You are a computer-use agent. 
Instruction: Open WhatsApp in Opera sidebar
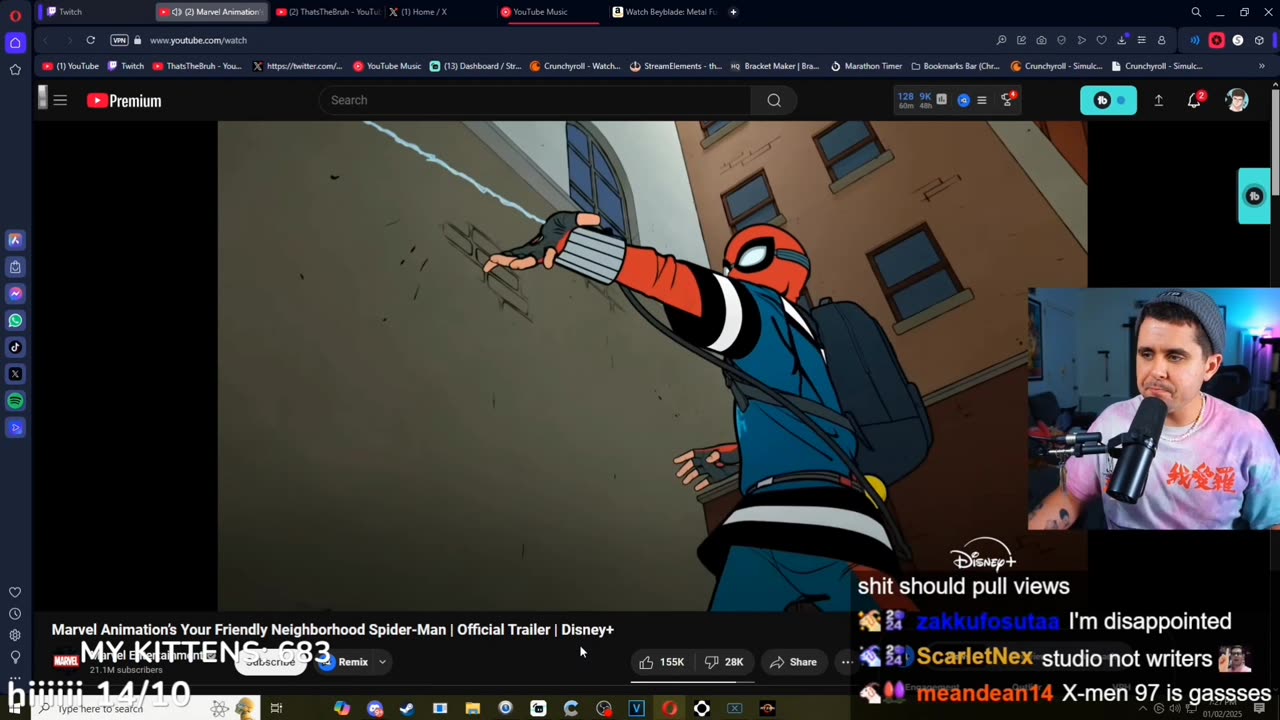(x=15, y=321)
